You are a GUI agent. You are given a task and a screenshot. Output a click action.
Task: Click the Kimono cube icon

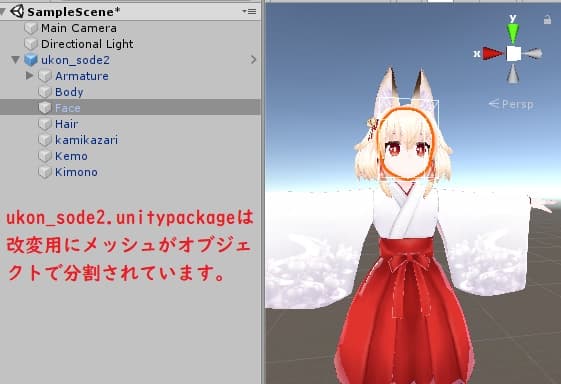45,172
